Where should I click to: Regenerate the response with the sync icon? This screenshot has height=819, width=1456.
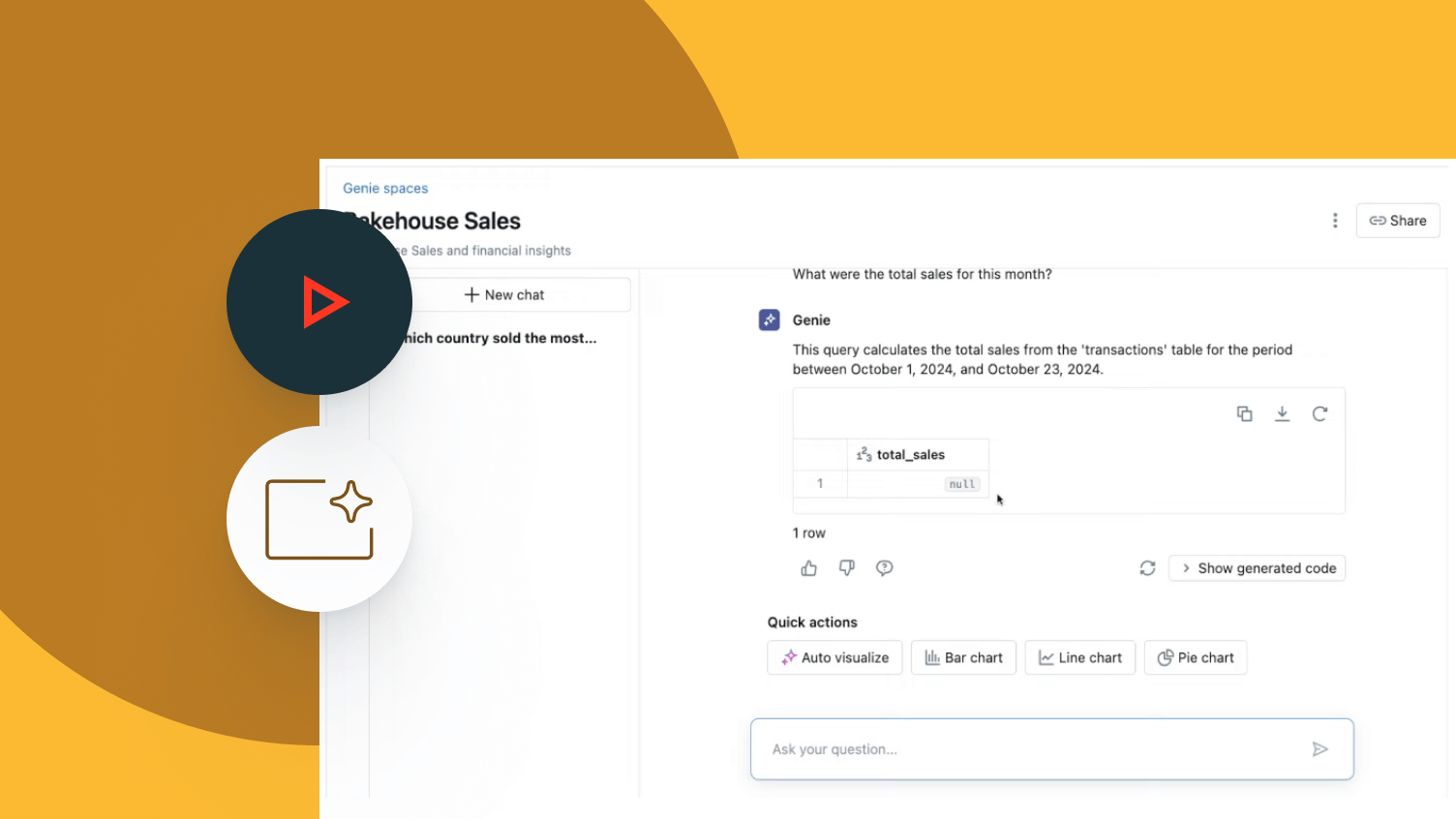pyautogui.click(x=1147, y=568)
